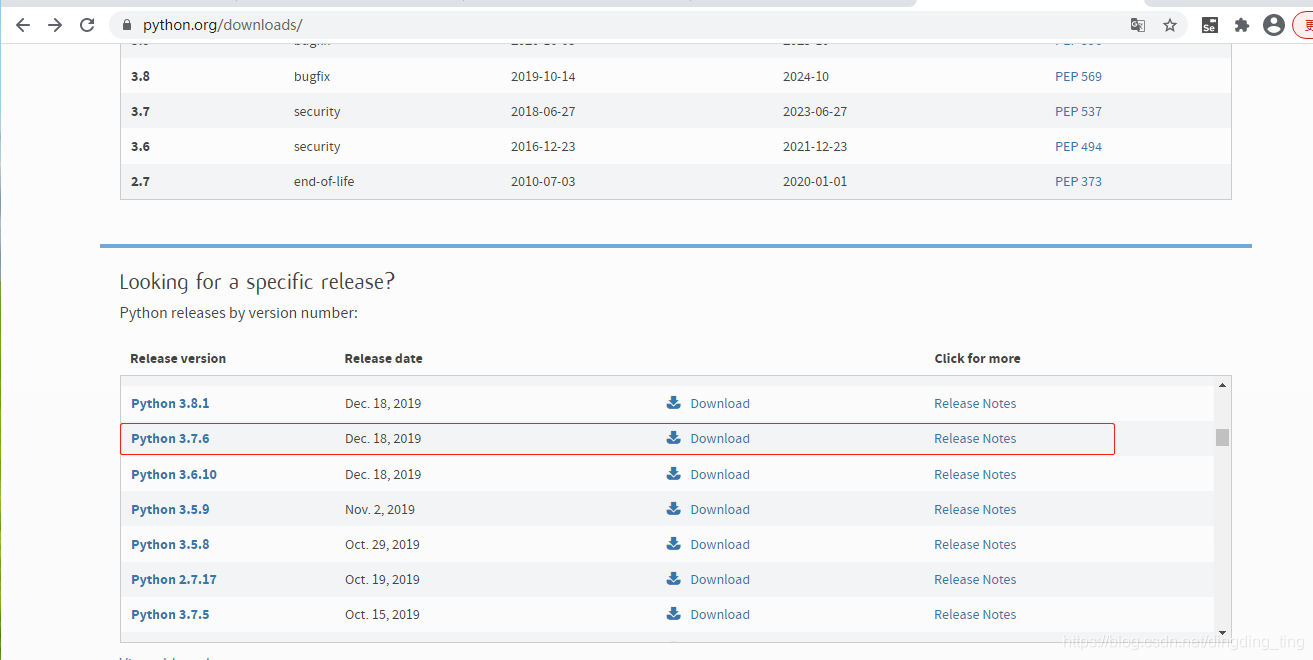Click download icon for Python 3.6.10

(x=674, y=474)
